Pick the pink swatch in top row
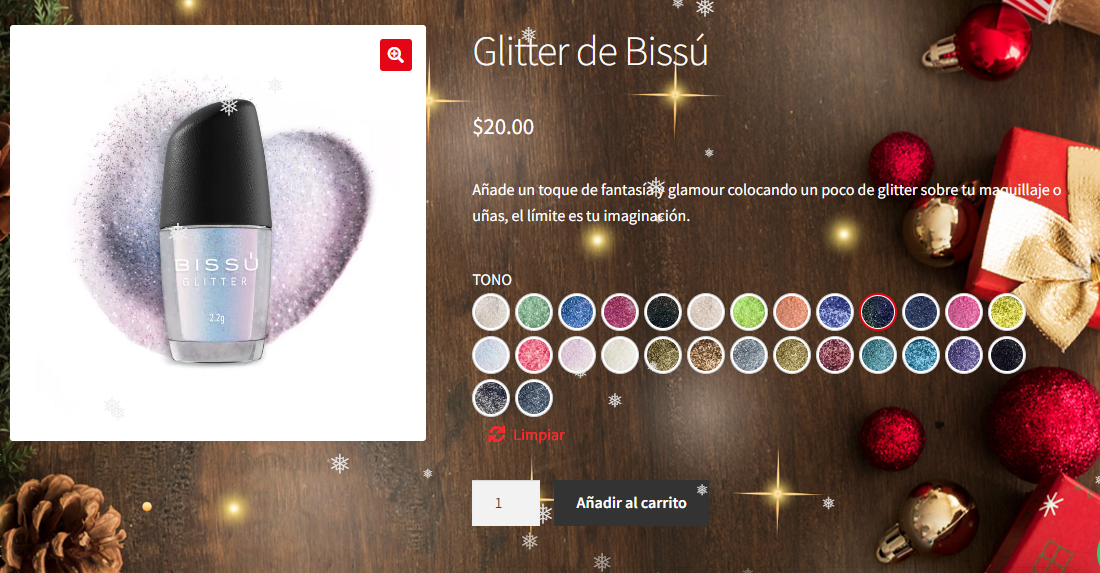1100x573 pixels. [x=964, y=312]
